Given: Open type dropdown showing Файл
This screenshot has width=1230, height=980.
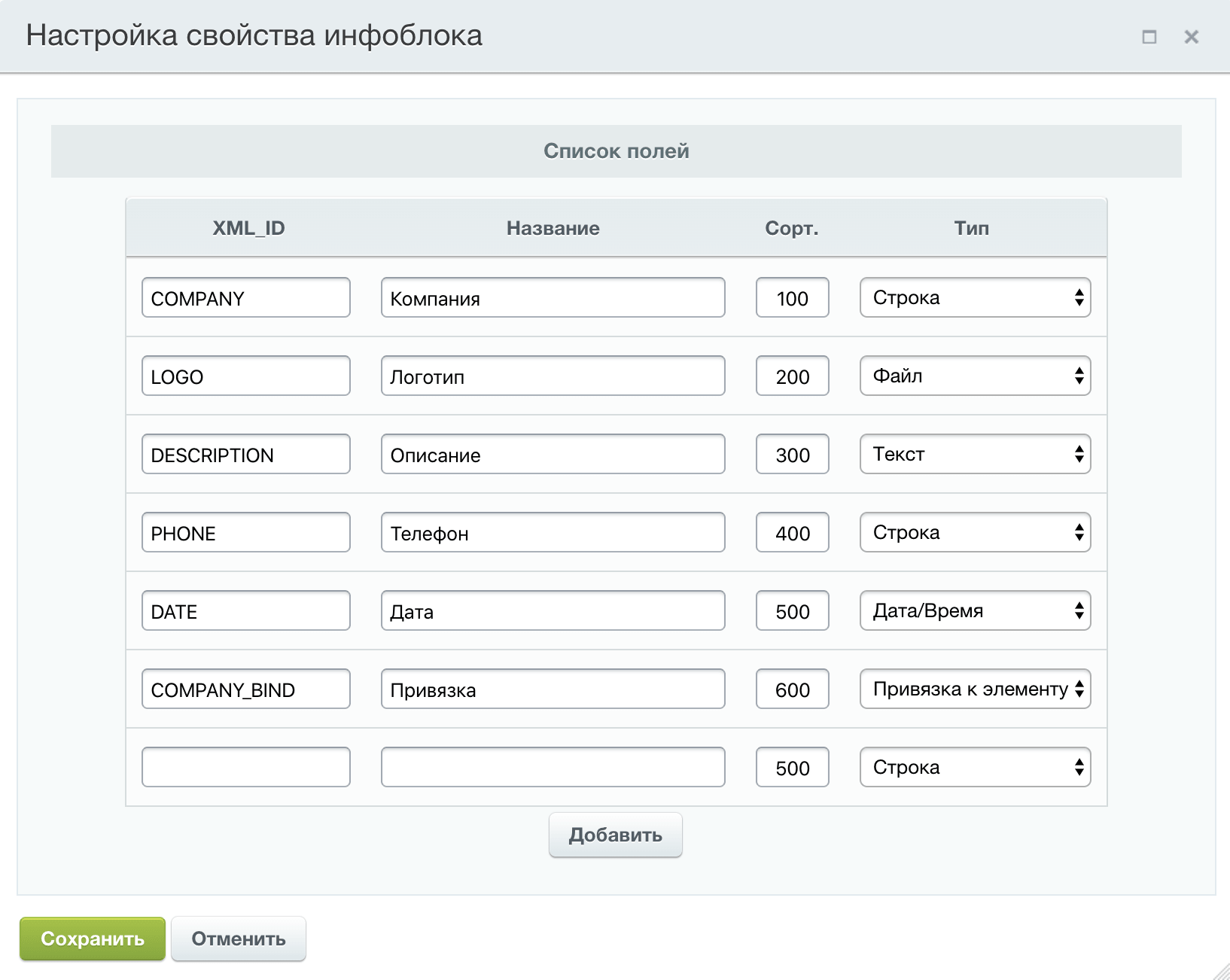Looking at the screenshot, I should pos(975,376).
